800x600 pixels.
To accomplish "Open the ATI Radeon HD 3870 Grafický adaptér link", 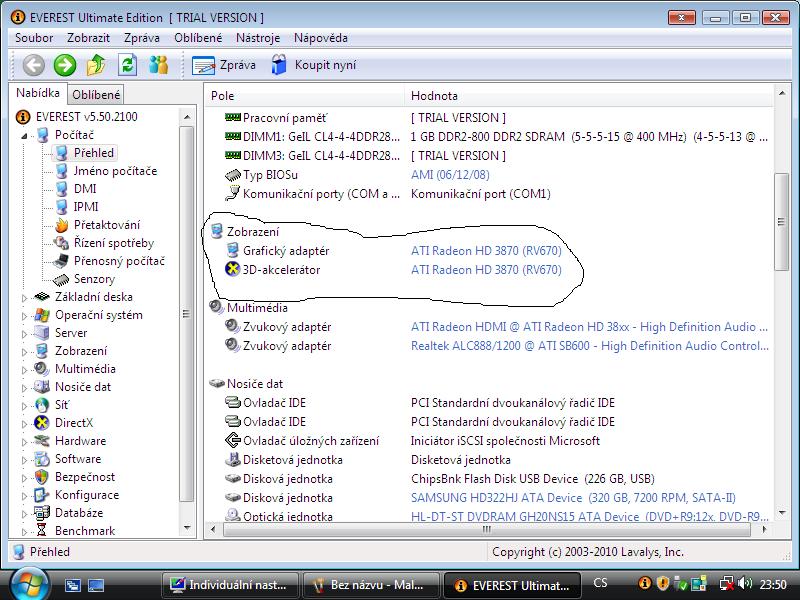I will point(486,251).
